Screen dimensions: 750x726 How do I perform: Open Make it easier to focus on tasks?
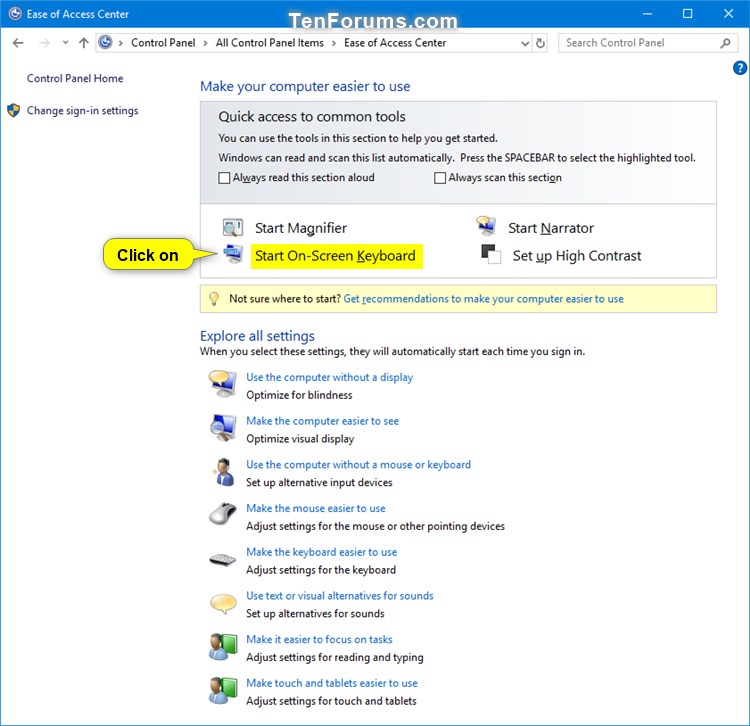[x=319, y=639]
